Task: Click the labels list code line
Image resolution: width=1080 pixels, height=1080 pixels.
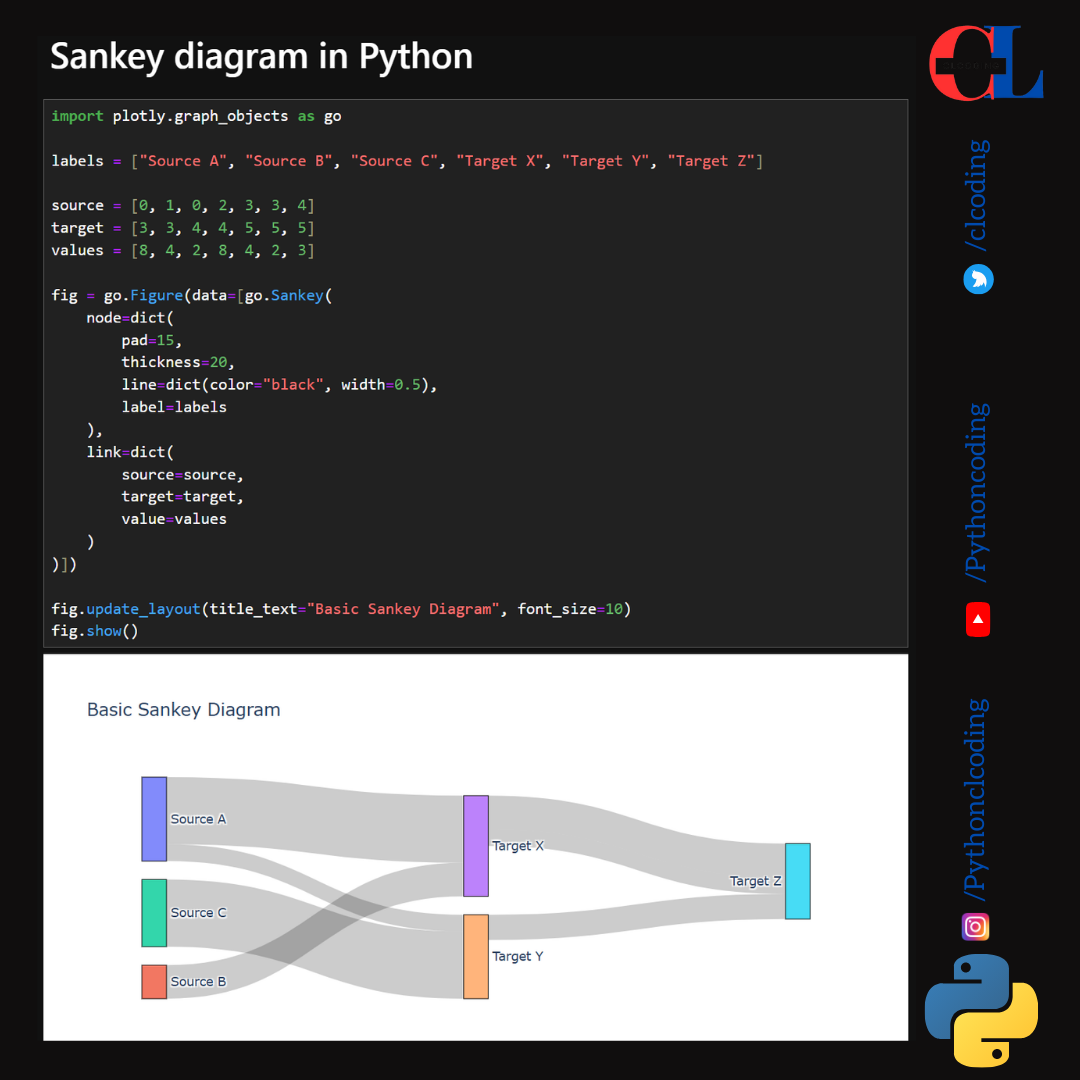Action: (x=407, y=161)
